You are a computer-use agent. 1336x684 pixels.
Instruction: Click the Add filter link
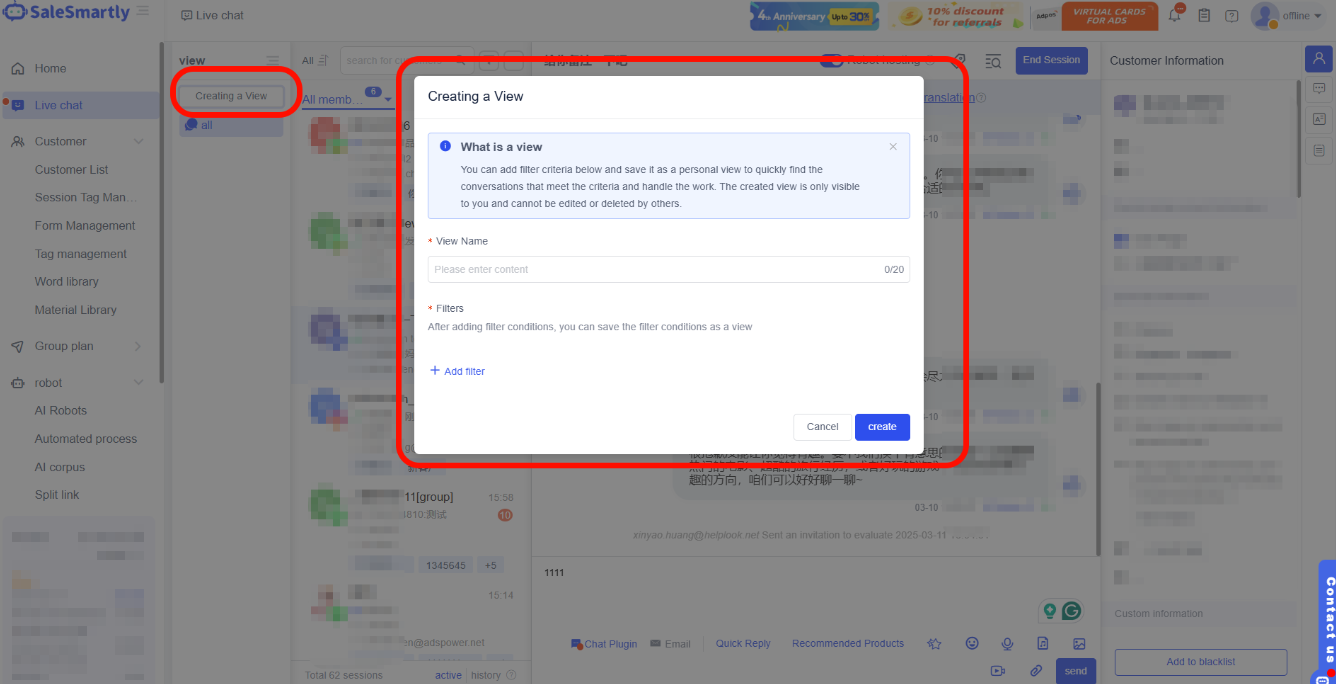point(457,371)
